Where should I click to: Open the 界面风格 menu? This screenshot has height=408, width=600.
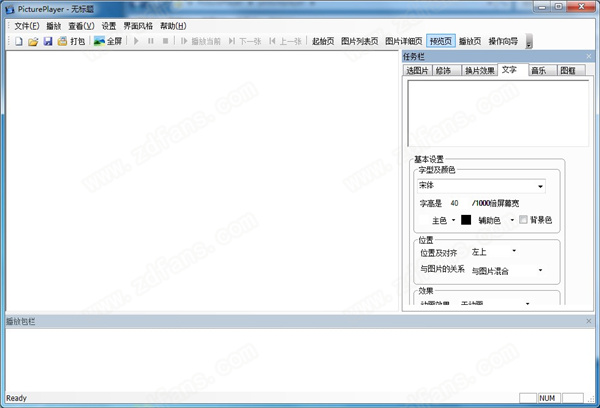pos(138,26)
